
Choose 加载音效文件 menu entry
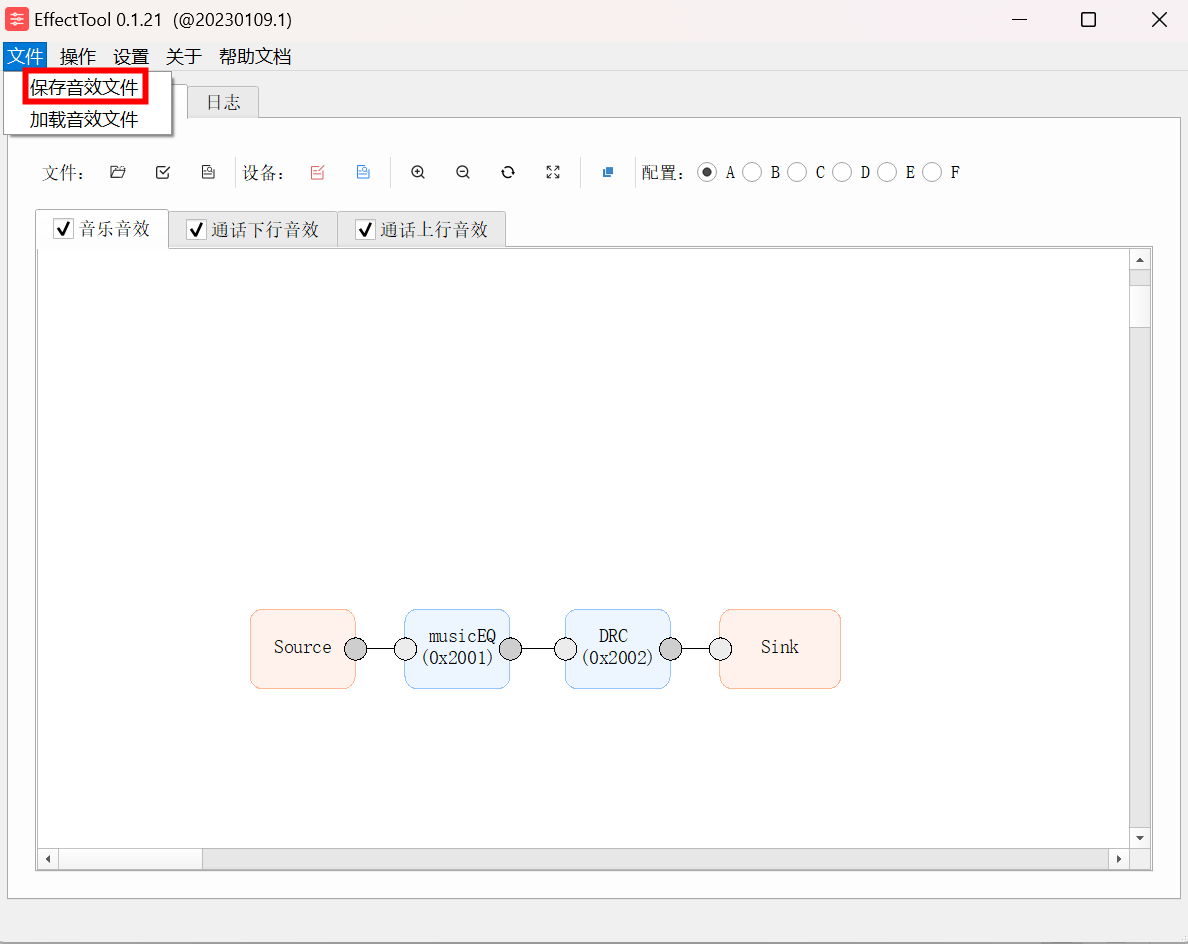pos(84,120)
